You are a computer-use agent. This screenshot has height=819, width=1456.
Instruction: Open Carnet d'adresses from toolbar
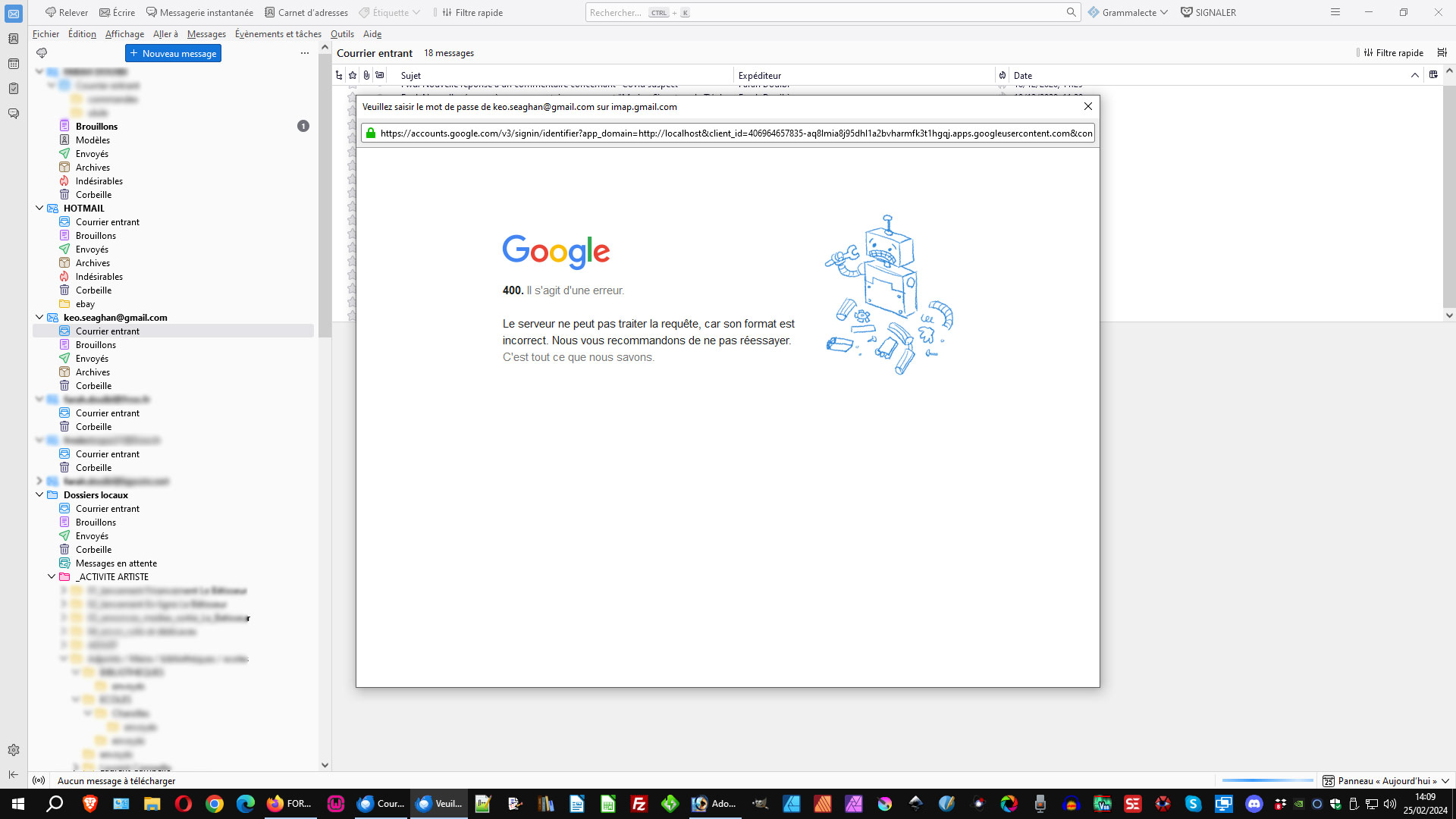pyautogui.click(x=306, y=12)
